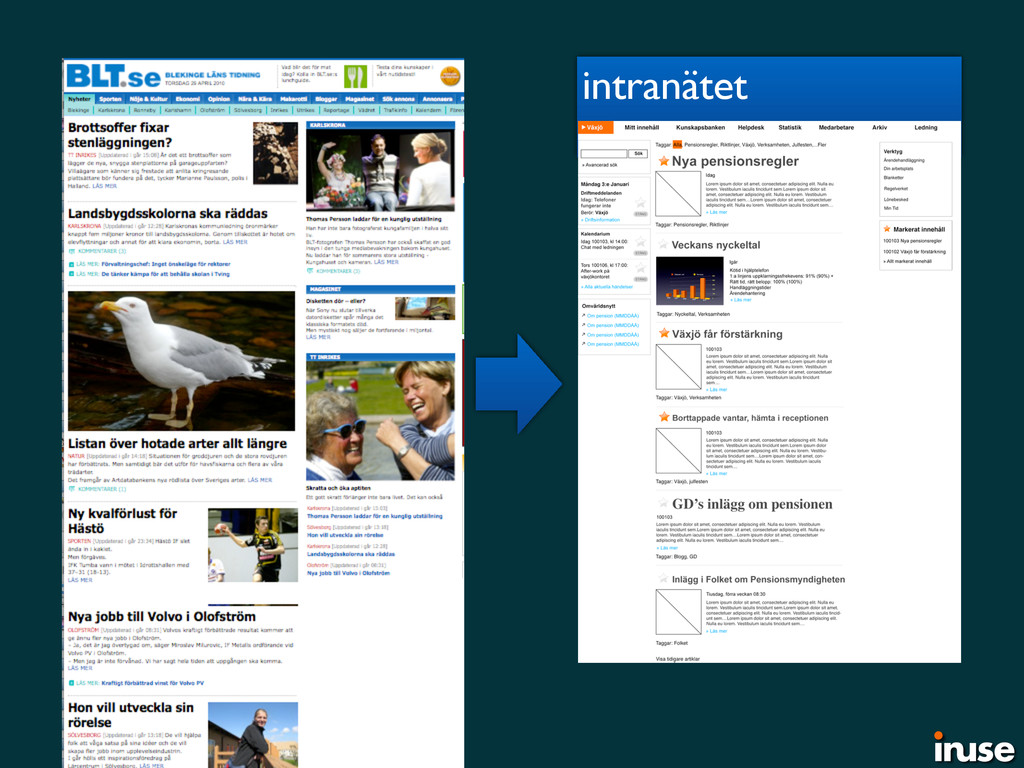Screen dimensions: 1024x768
Task: Click the arrow icon of first Omvärldsnytt link
Action: 583,316
